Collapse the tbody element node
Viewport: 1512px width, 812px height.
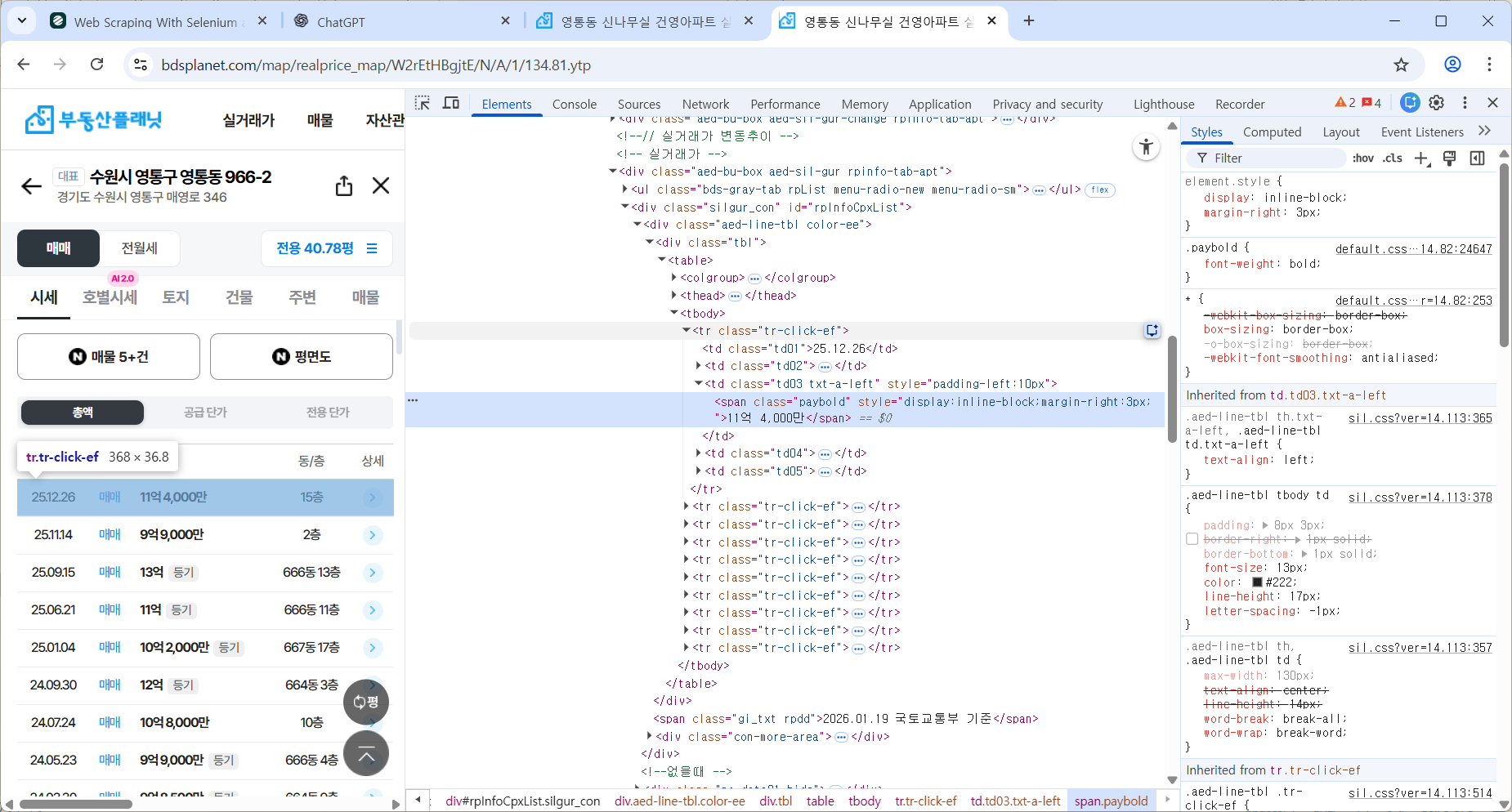[x=674, y=313]
